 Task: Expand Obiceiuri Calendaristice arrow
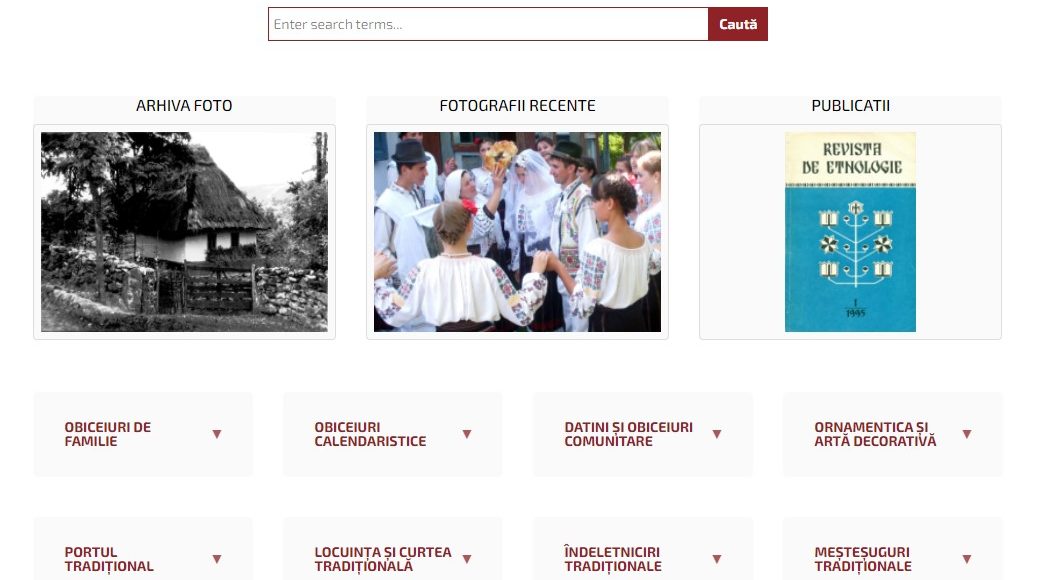467,434
